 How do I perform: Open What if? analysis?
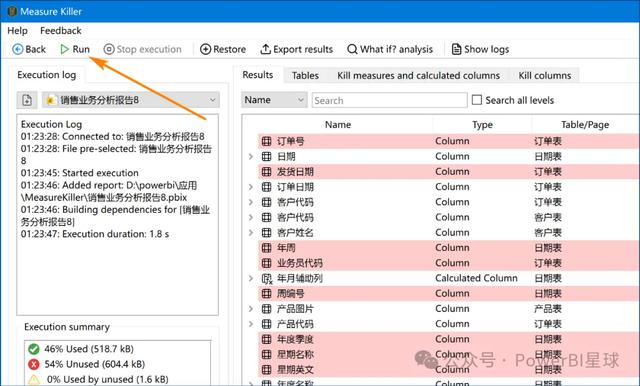tap(390, 49)
